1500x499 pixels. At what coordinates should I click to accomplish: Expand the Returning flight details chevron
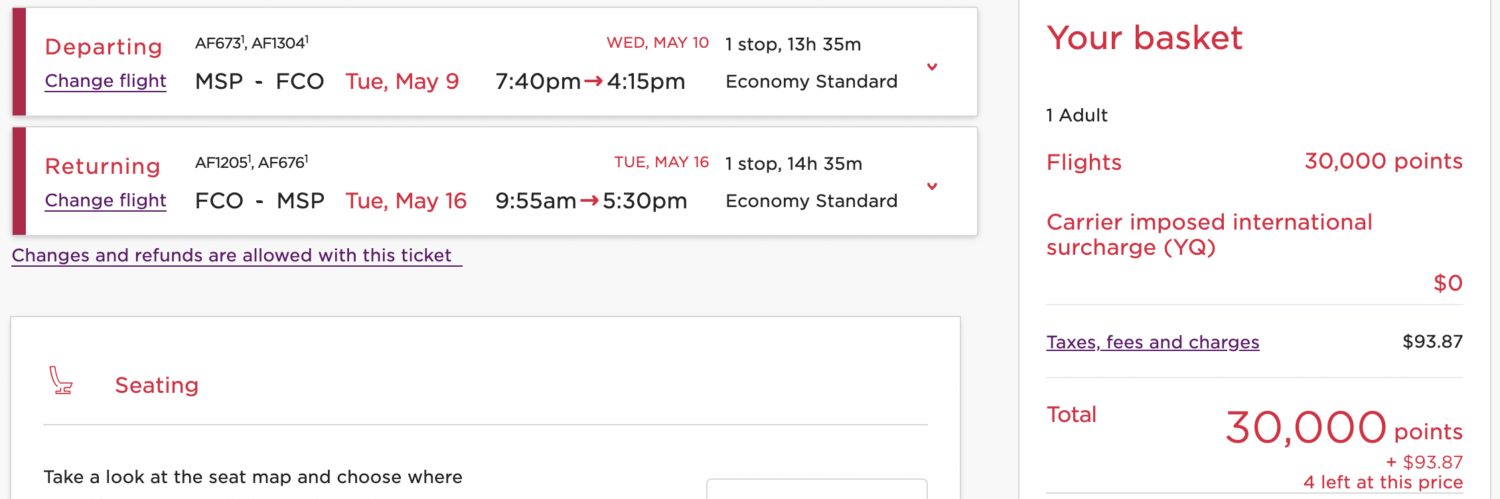coord(932,186)
